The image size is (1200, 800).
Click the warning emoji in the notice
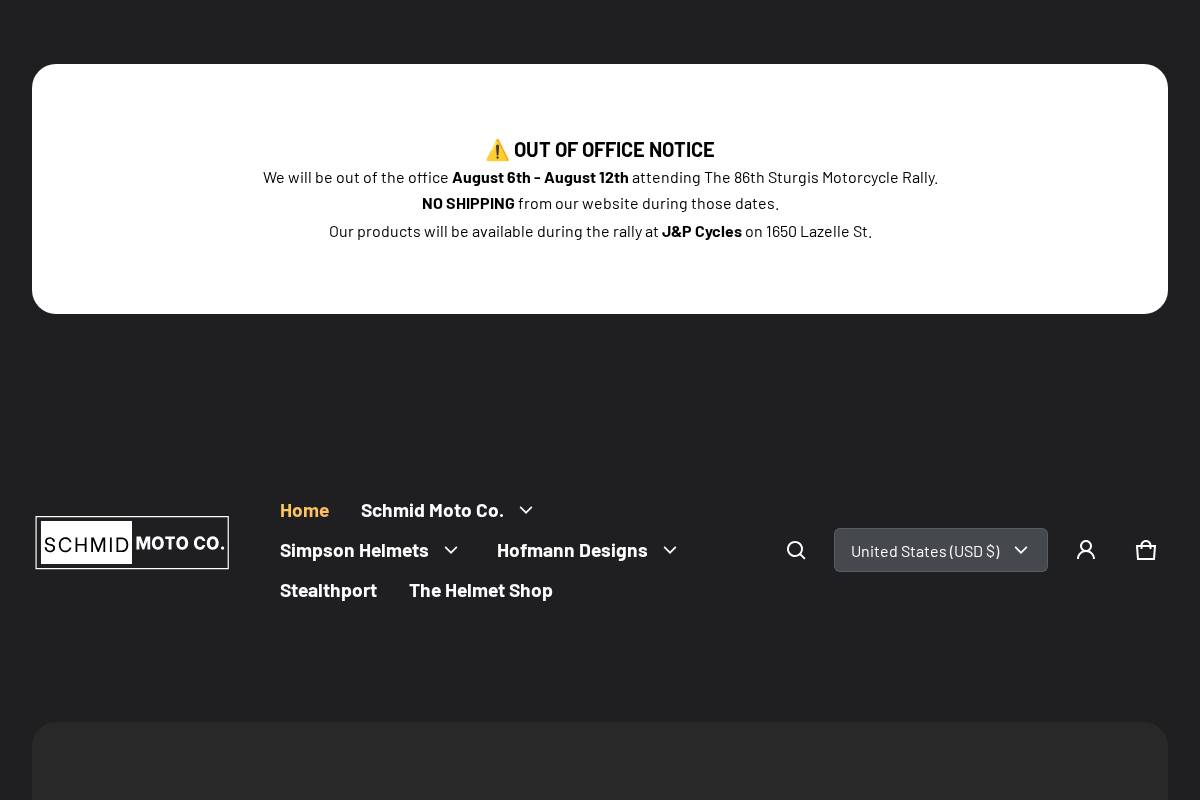pyautogui.click(x=497, y=150)
